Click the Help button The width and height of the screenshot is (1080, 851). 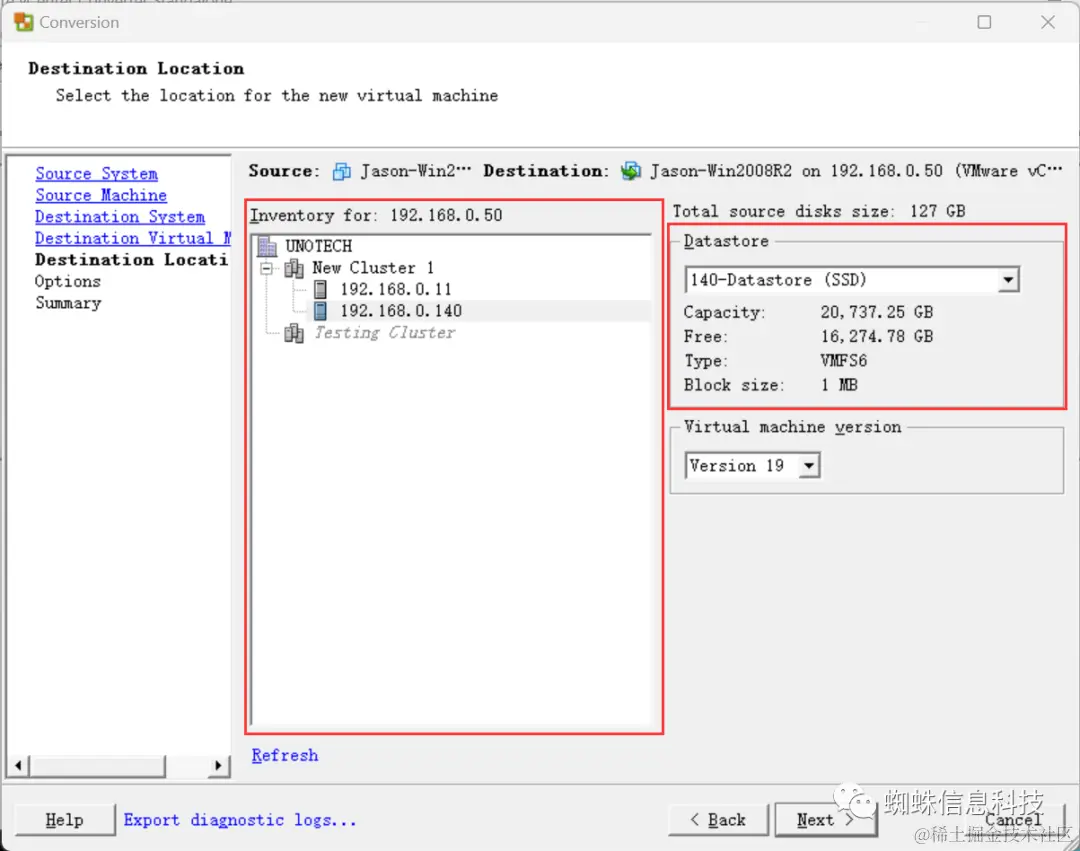[64, 820]
